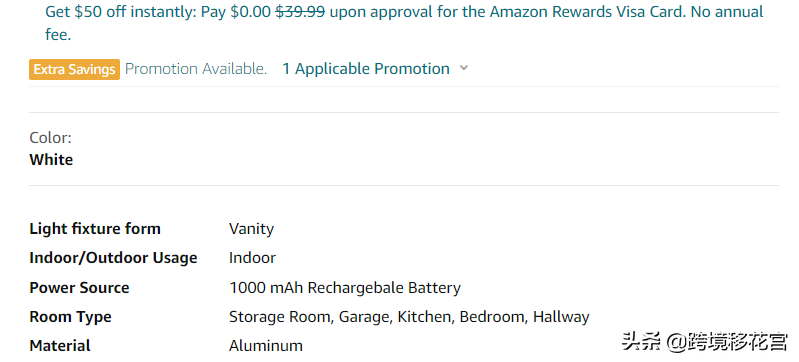Click the Indoor usage value
Viewport: 799px width, 362px height.
pos(252,258)
